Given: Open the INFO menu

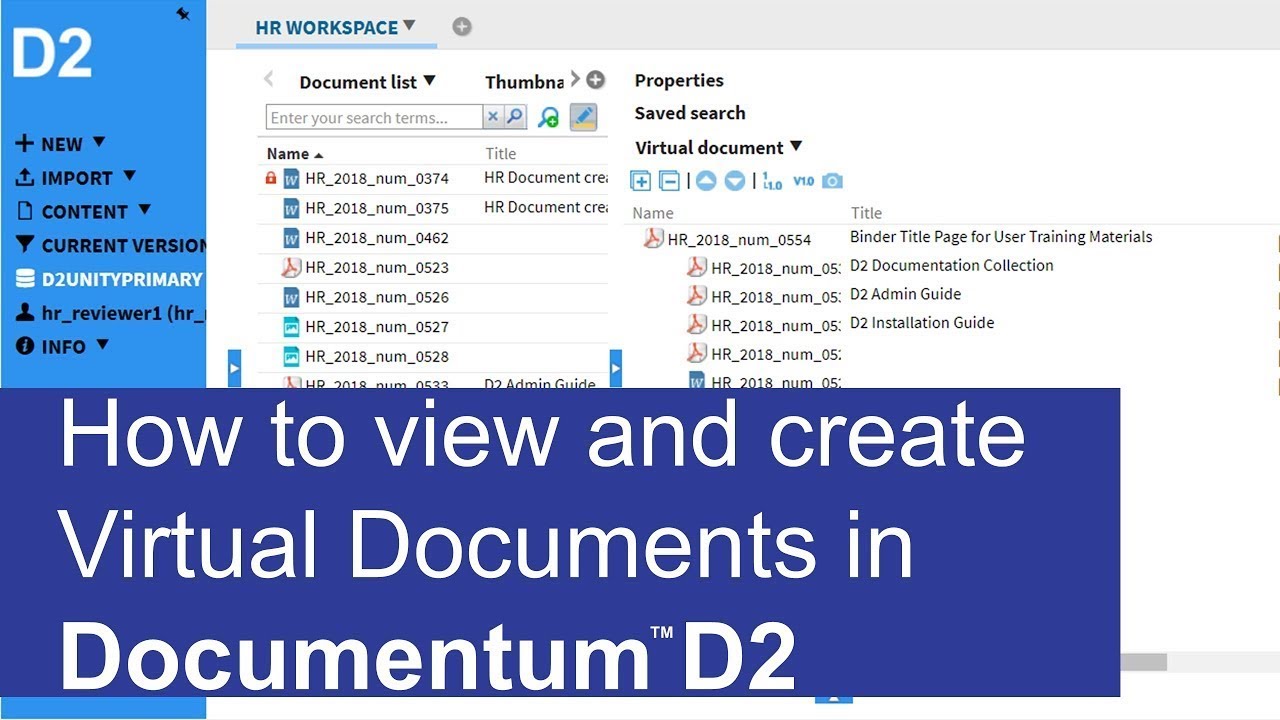Looking at the screenshot, I should 62,347.
